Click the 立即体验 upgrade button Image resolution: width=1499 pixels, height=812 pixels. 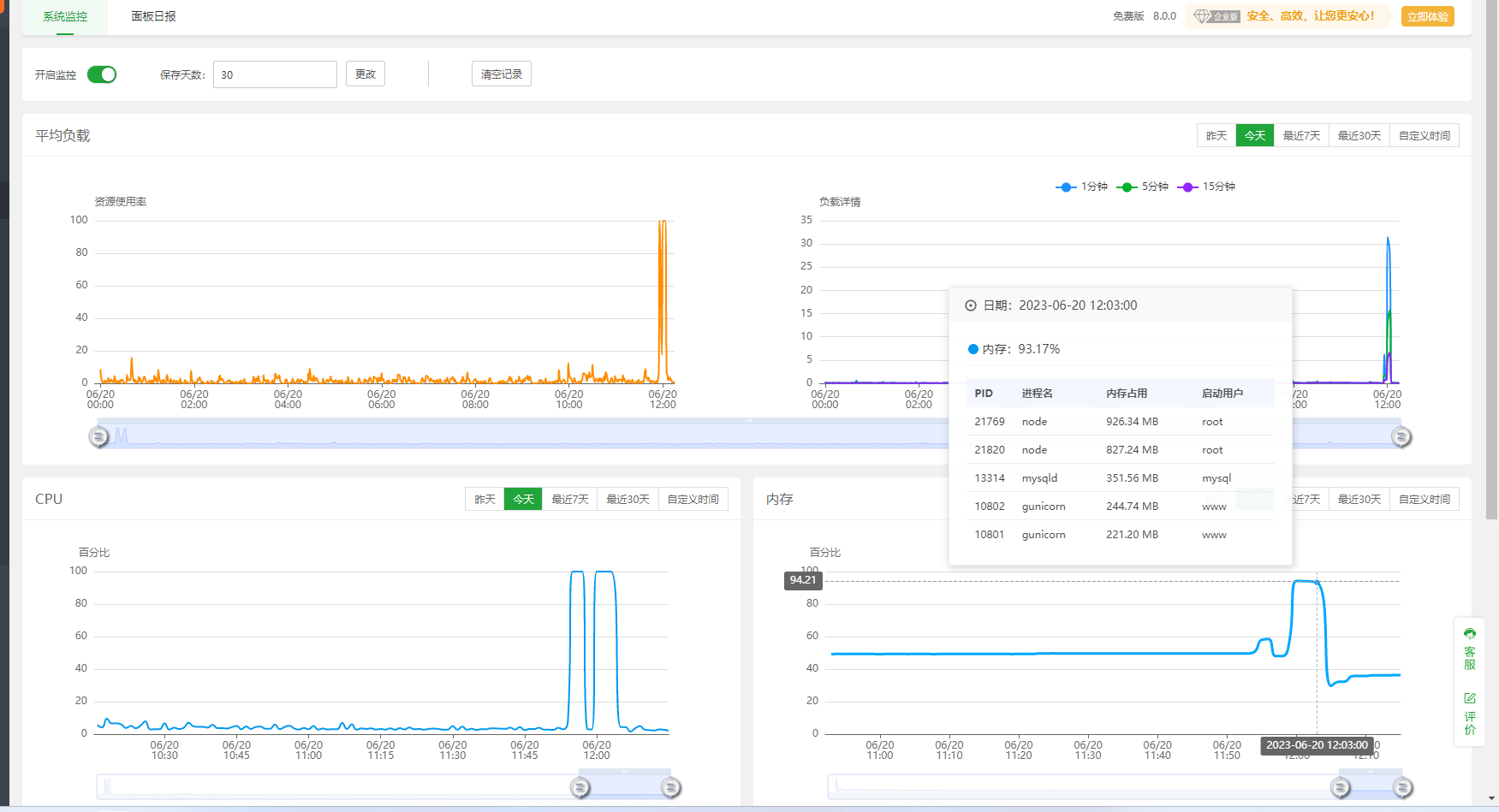pos(1427,16)
